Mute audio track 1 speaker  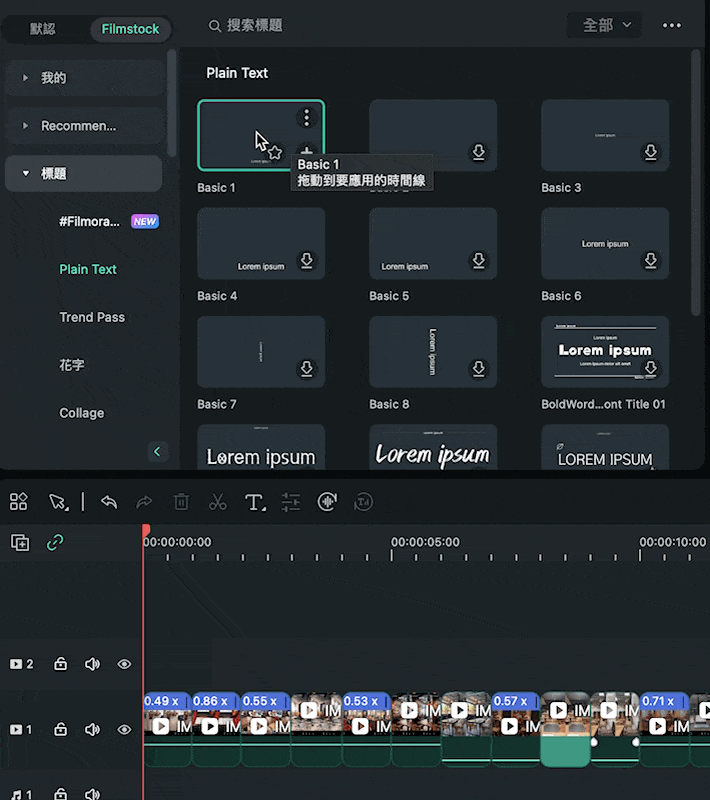[x=92, y=794]
